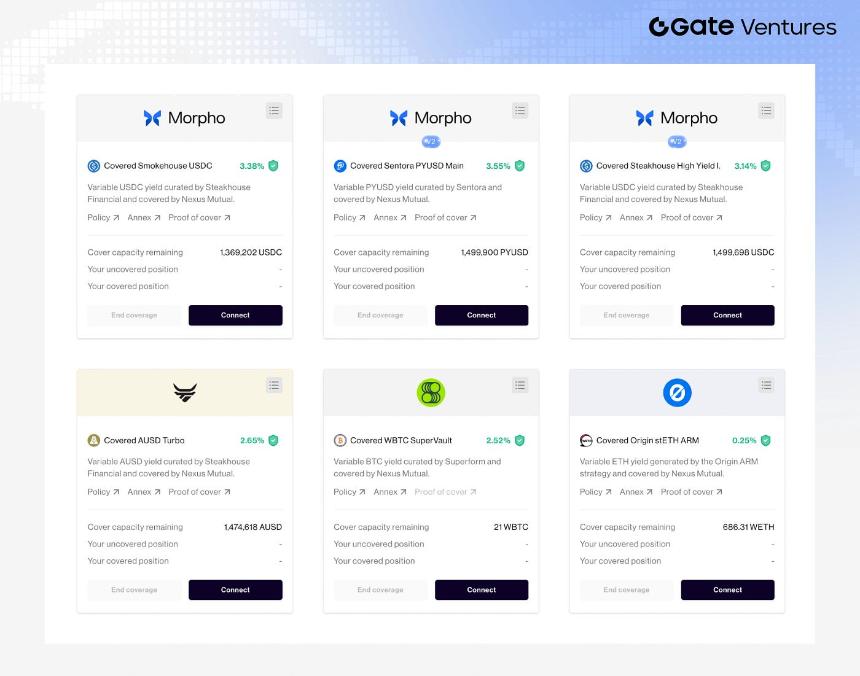Click the 1,474,618 AUSD capacity value
Viewport: 860px width, 676px height.
click(253, 527)
